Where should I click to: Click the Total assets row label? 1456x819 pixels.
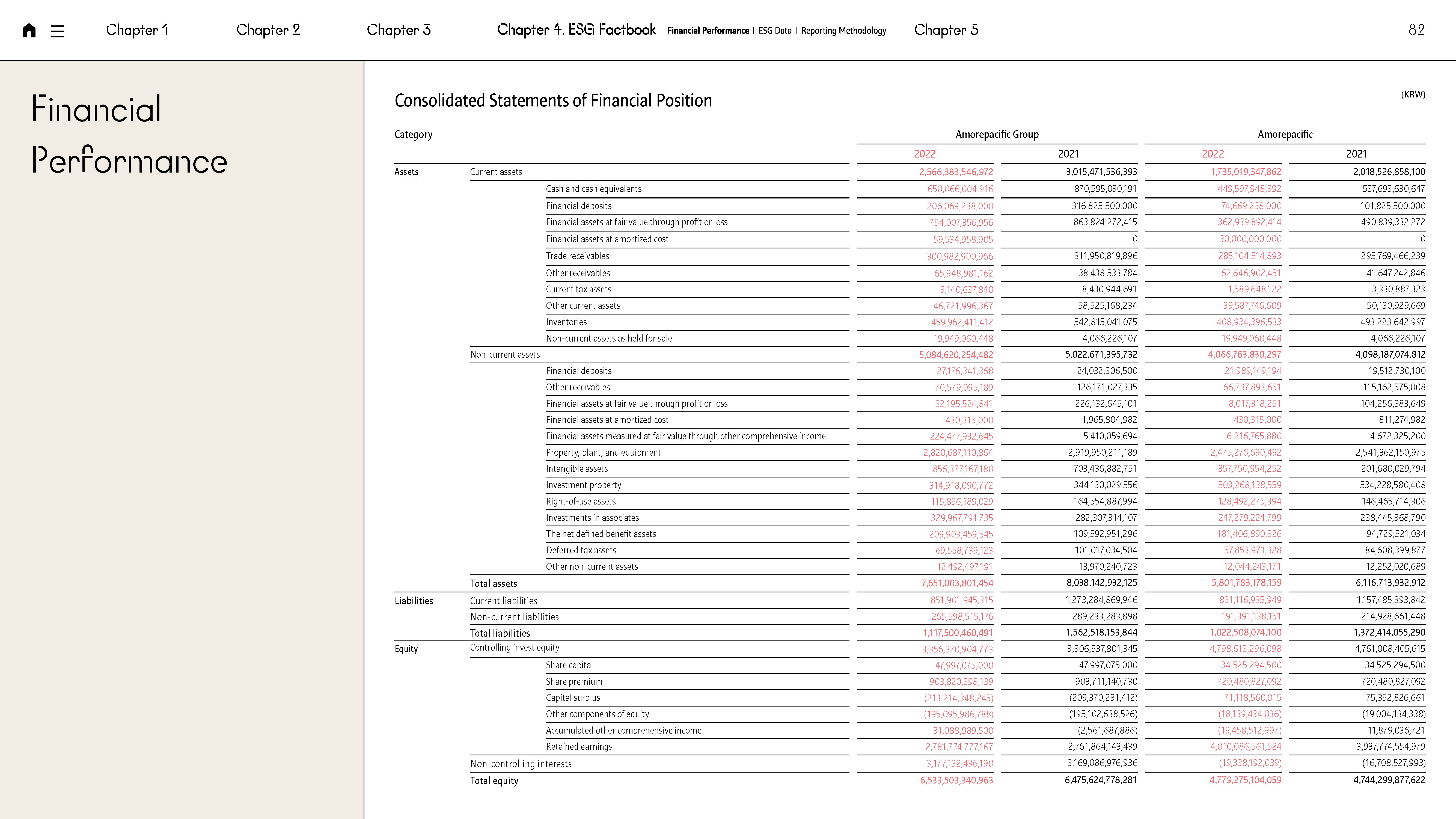coord(494,583)
